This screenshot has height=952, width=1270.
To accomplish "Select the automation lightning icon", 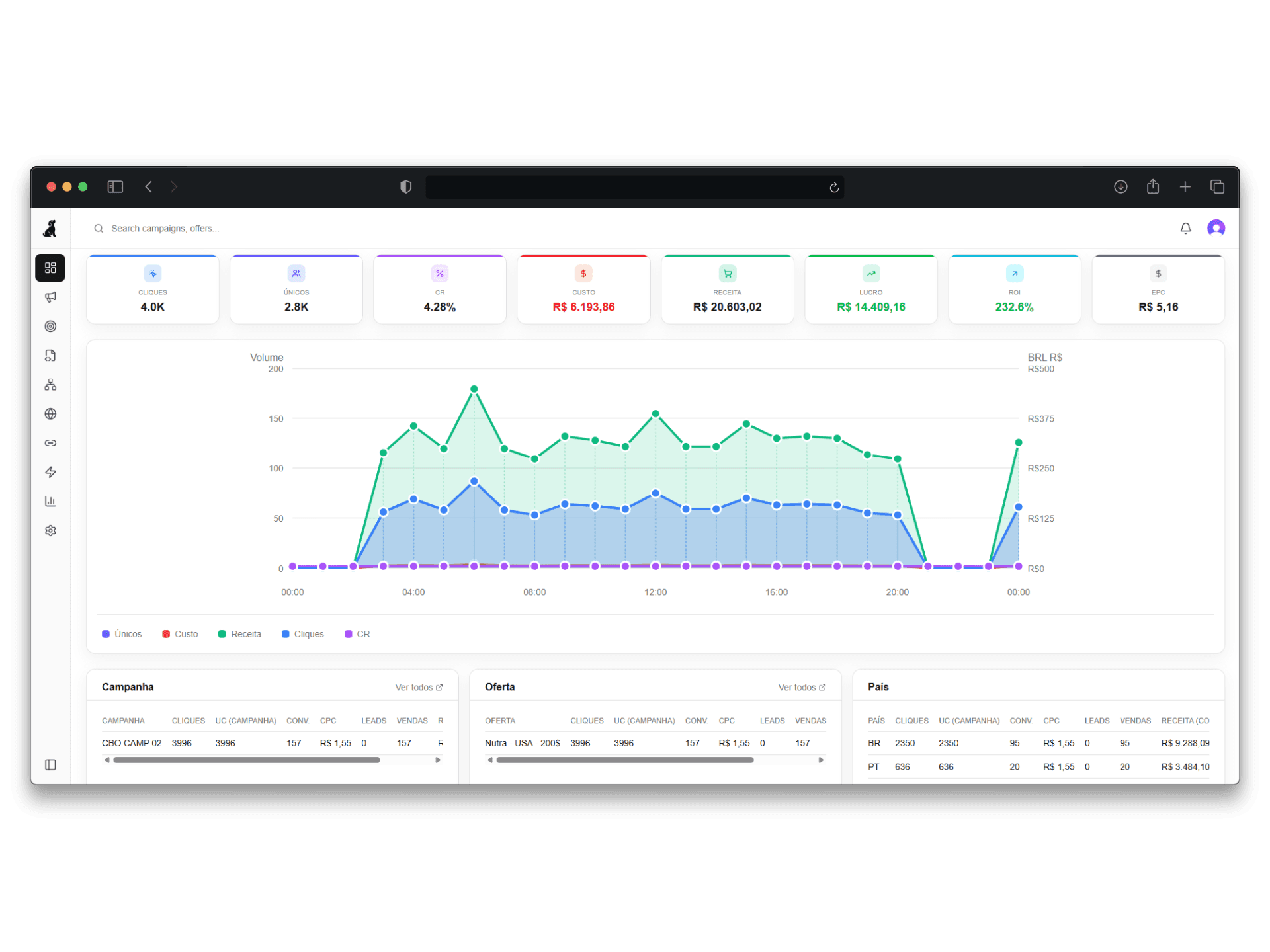I will [50, 471].
